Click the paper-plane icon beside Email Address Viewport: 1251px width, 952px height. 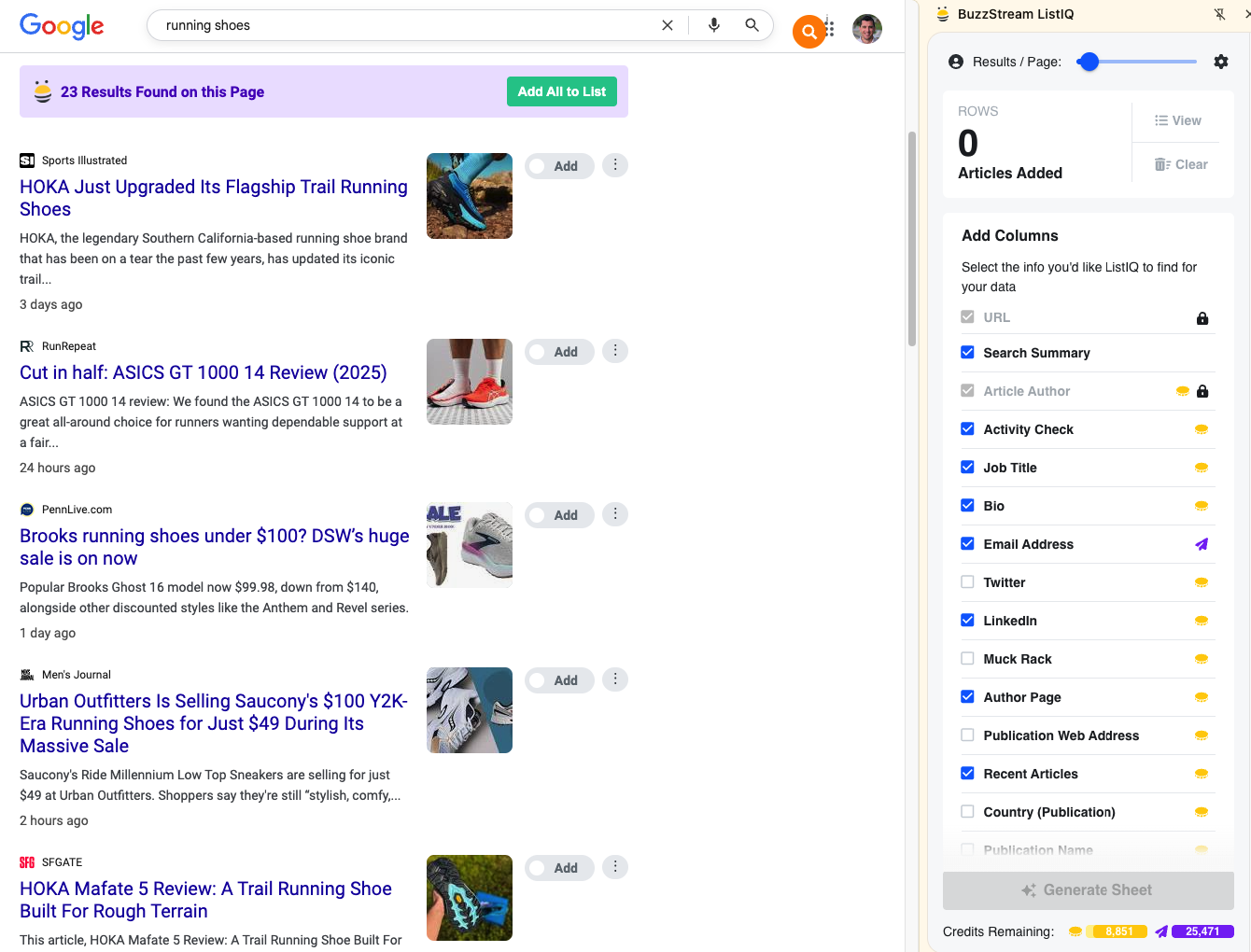pyautogui.click(x=1202, y=544)
